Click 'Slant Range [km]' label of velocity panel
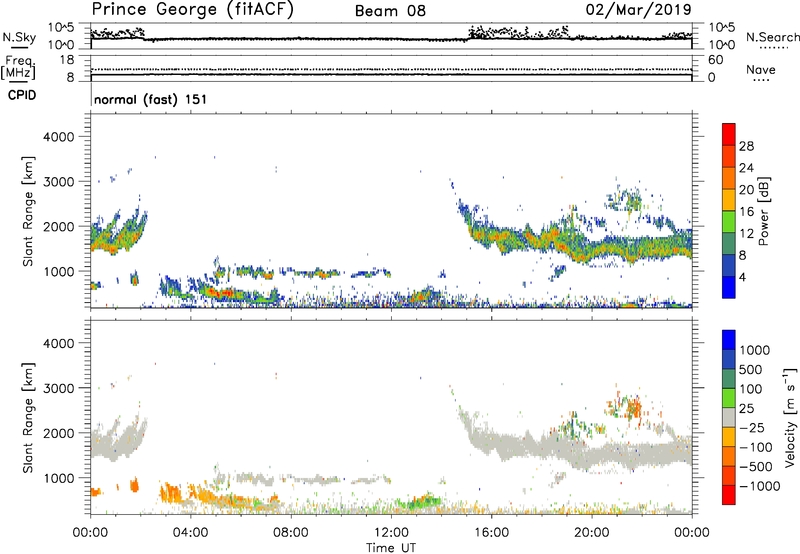 pos(28,418)
